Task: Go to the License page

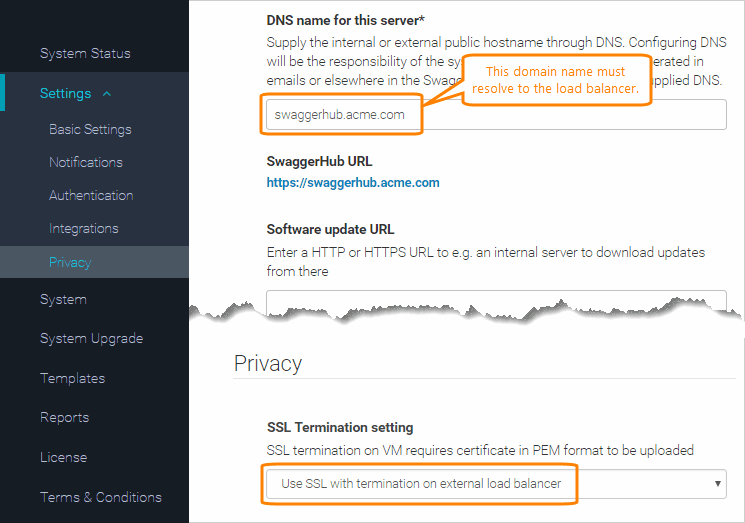Action: 63,457
